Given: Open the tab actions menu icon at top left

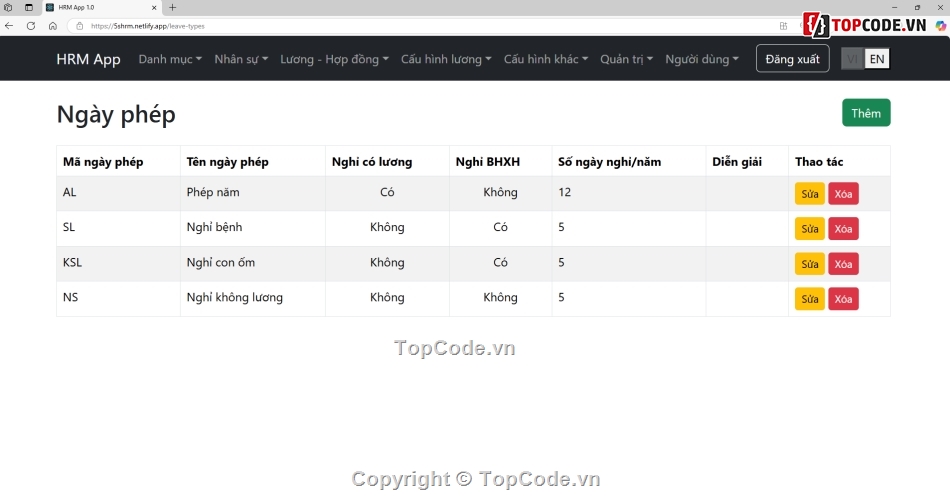Looking at the screenshot, I should tap(28, 7).
